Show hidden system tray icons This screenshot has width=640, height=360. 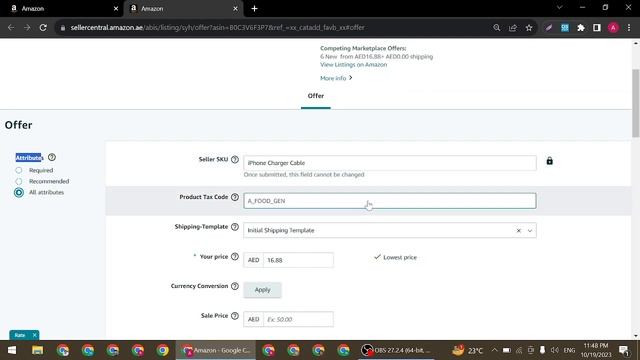[494, 350]
